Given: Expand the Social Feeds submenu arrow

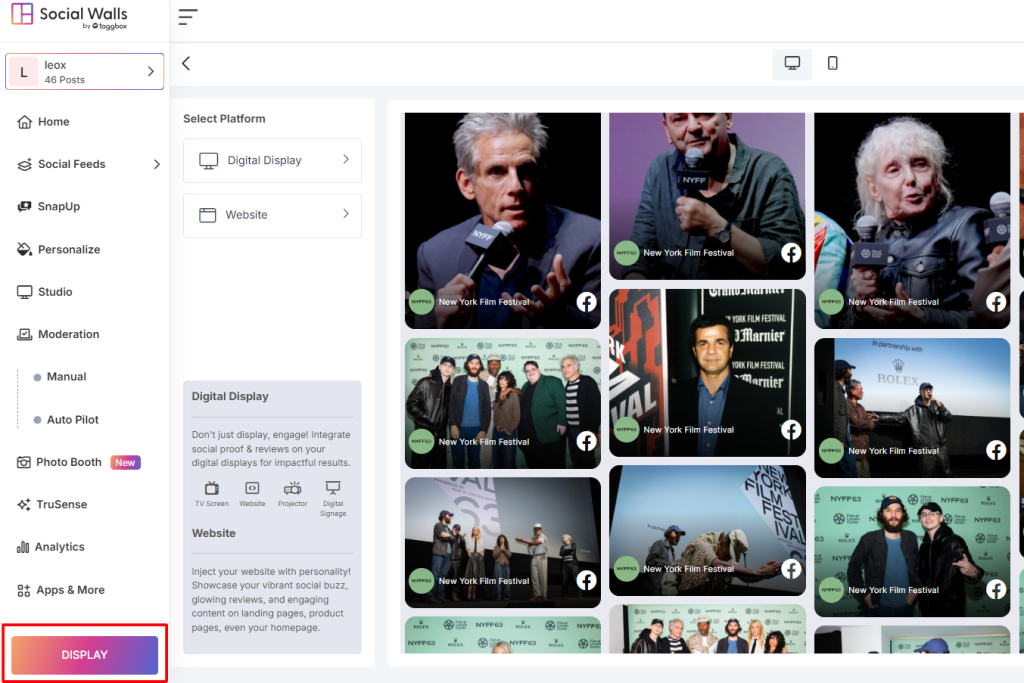Looking at the screenshot, I should click(x=156, y=164).
